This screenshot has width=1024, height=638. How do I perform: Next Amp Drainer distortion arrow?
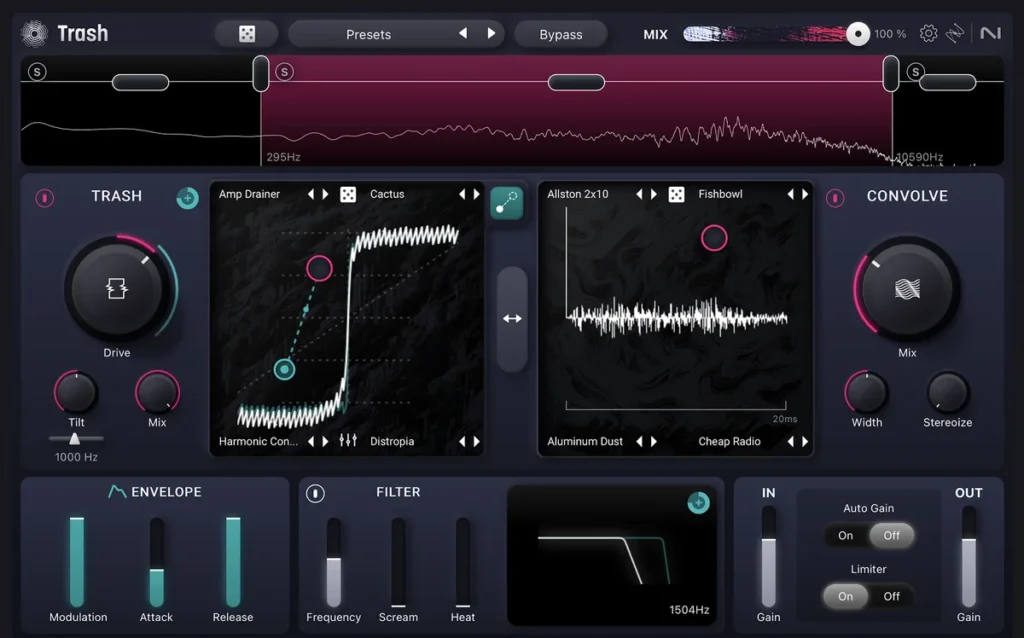325,194
